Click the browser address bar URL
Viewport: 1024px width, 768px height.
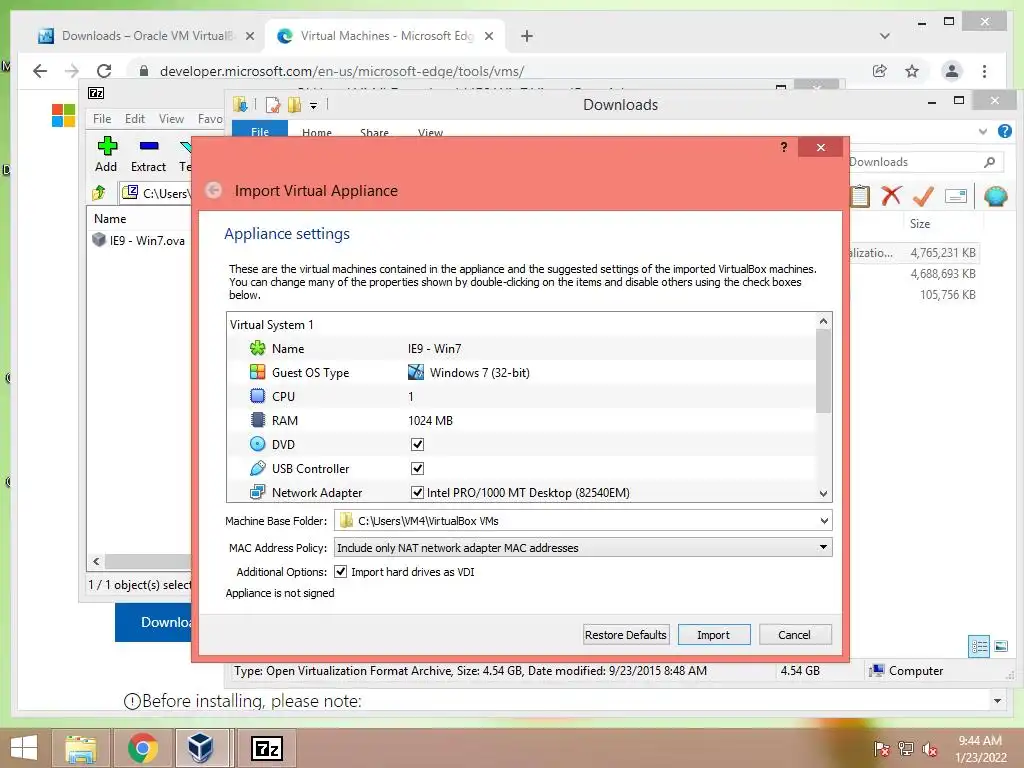point(342,71)
